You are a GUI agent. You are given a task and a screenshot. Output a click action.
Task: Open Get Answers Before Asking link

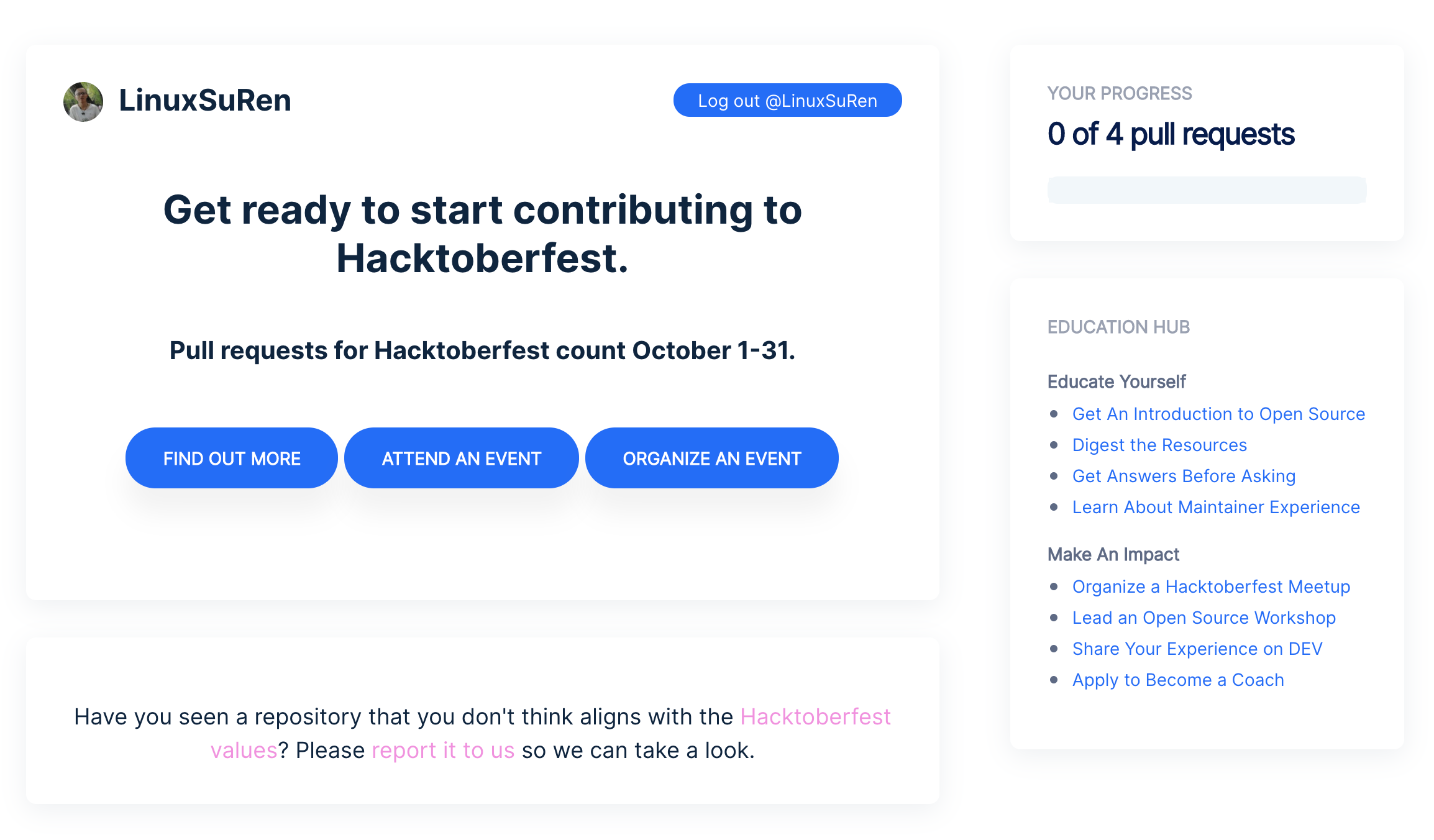[1184, 475]
